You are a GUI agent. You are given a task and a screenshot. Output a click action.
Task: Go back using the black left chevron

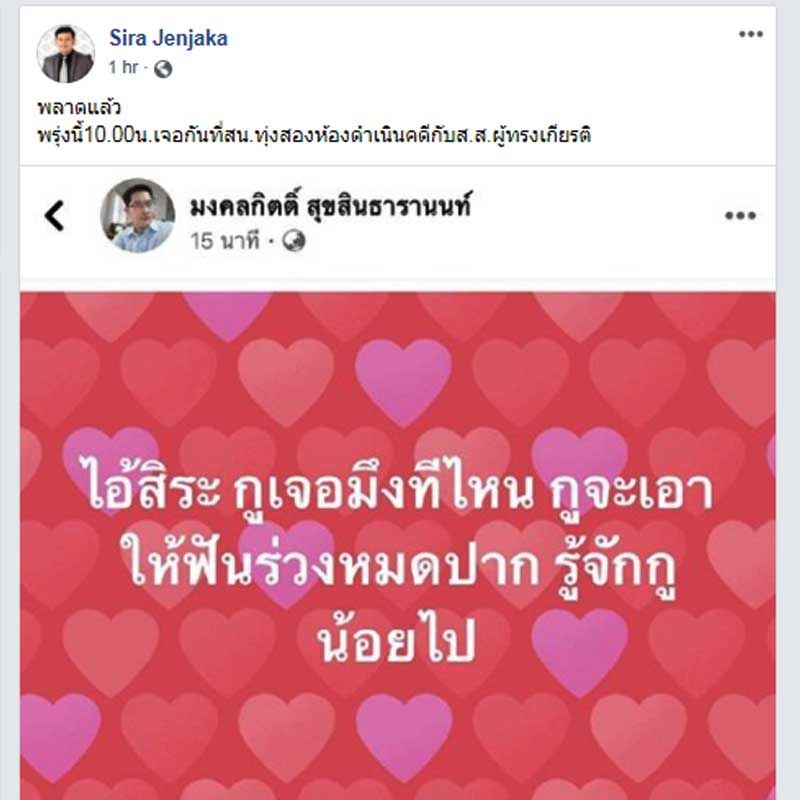pos(55,216)
